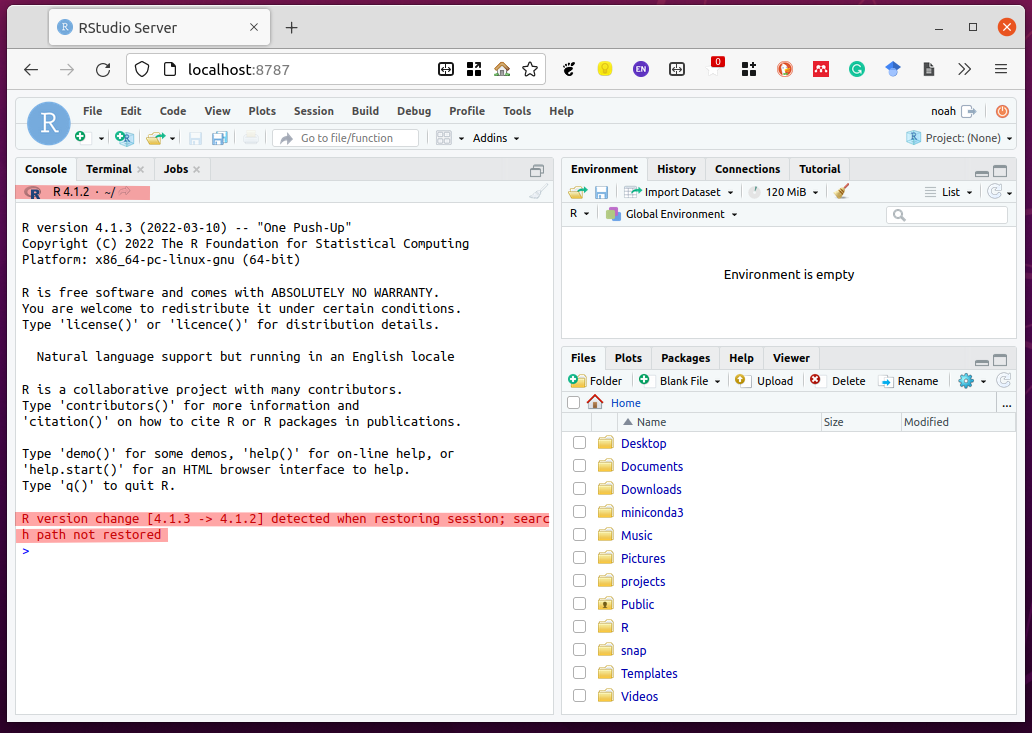Expand the New File dropdown arrow

(x=101, y=138)
